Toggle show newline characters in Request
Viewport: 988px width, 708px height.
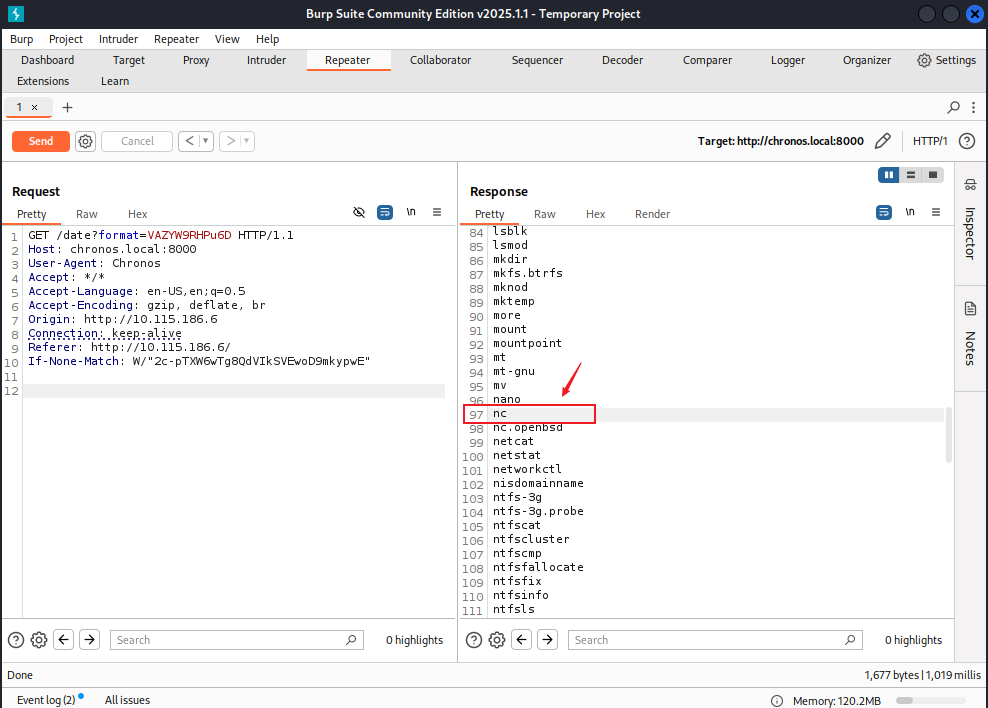pyautogui.click(x=411, y=212)
